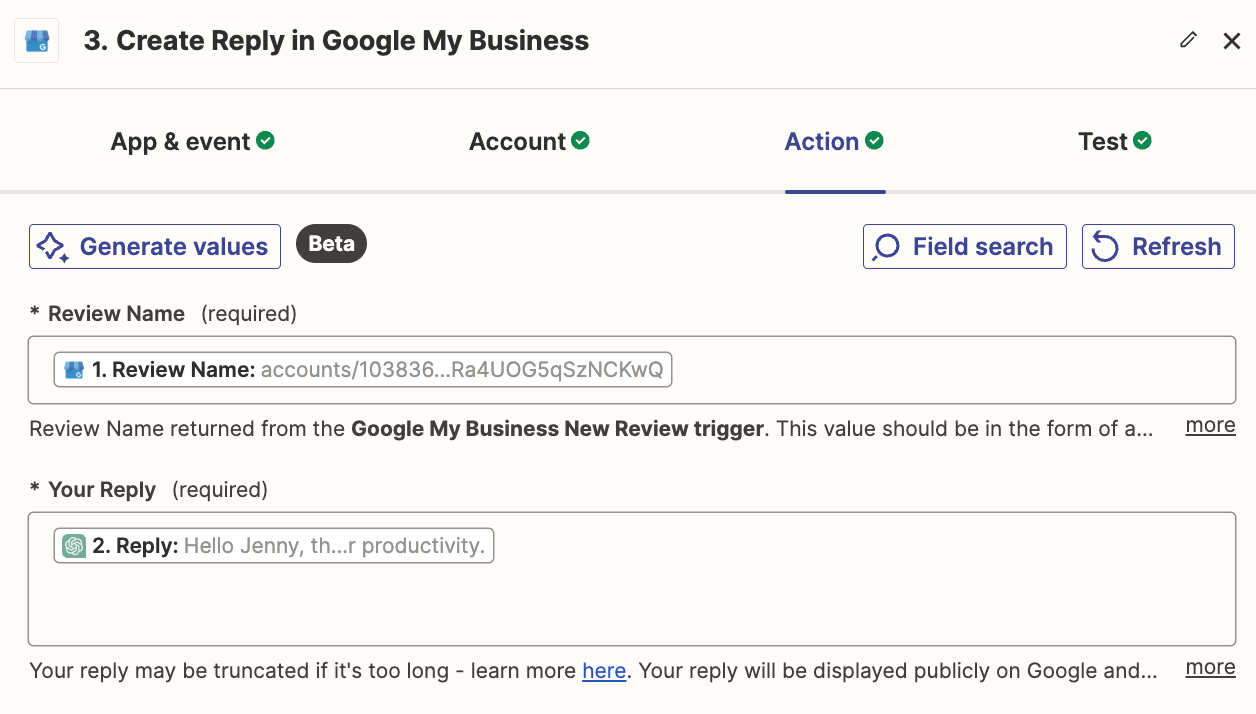Go to the Test tab
This screenshot has width=1256, height=714.
tap(1103, 142)
